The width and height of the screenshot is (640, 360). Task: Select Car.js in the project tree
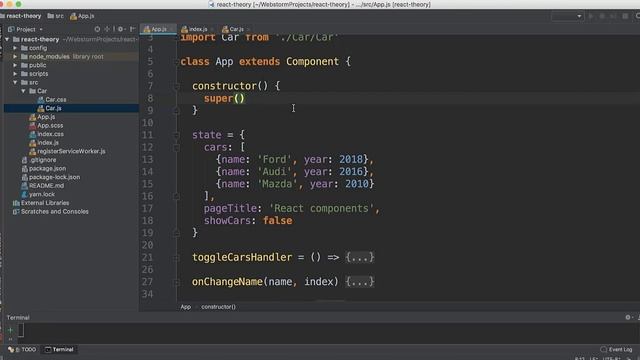53,108
